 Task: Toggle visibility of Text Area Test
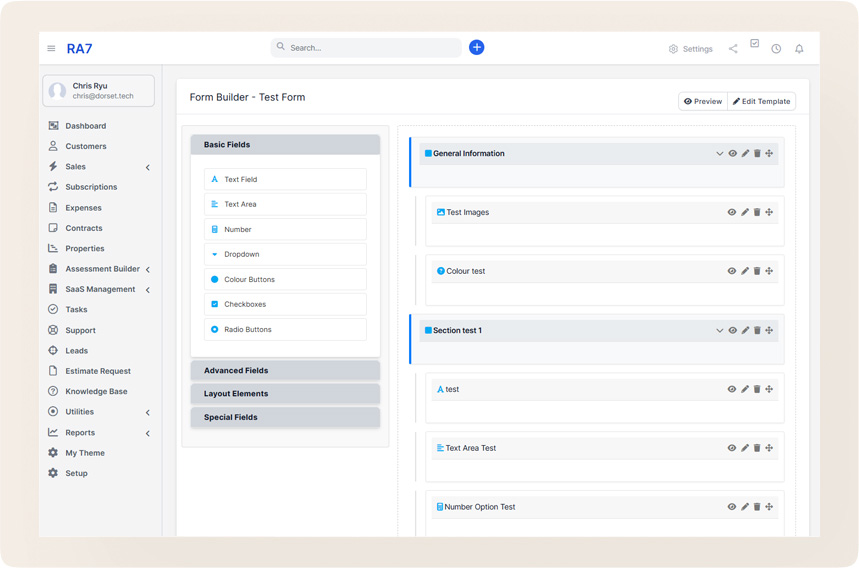pos(732,447)
